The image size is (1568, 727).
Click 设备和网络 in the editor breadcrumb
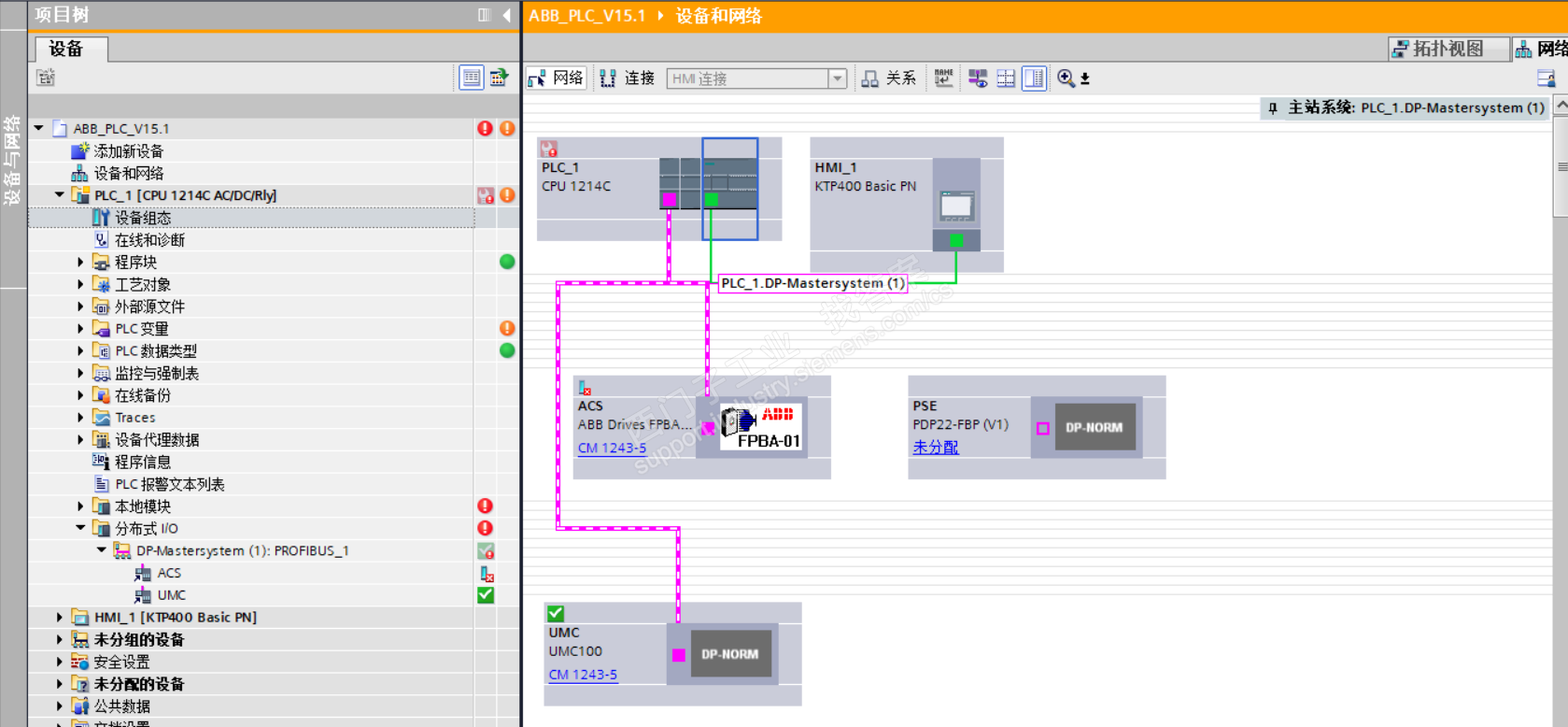718,16
